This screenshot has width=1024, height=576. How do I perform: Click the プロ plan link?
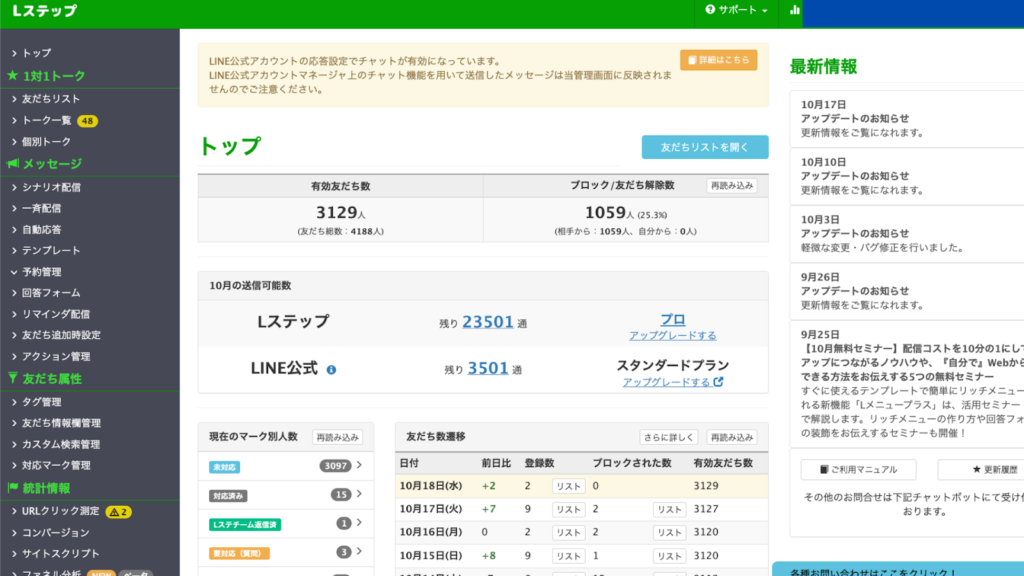tap(673, 319)
